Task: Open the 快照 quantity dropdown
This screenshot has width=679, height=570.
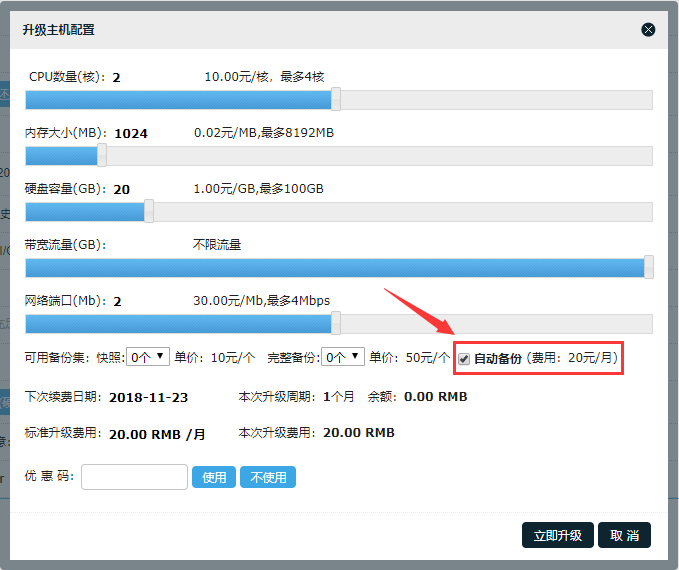Action: (x=148, y=357)
